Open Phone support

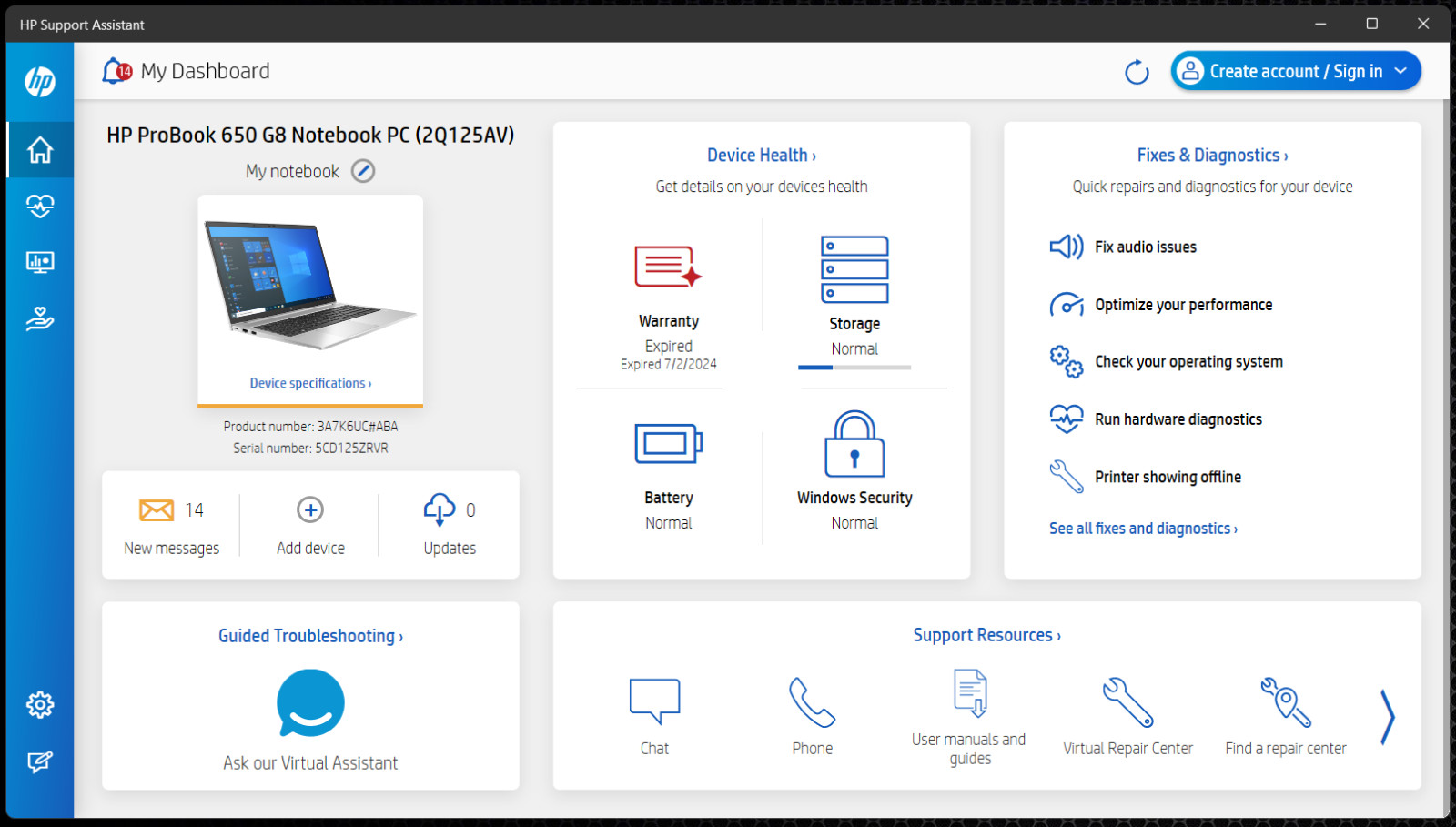pyautogui.click(x=812, y=717)
